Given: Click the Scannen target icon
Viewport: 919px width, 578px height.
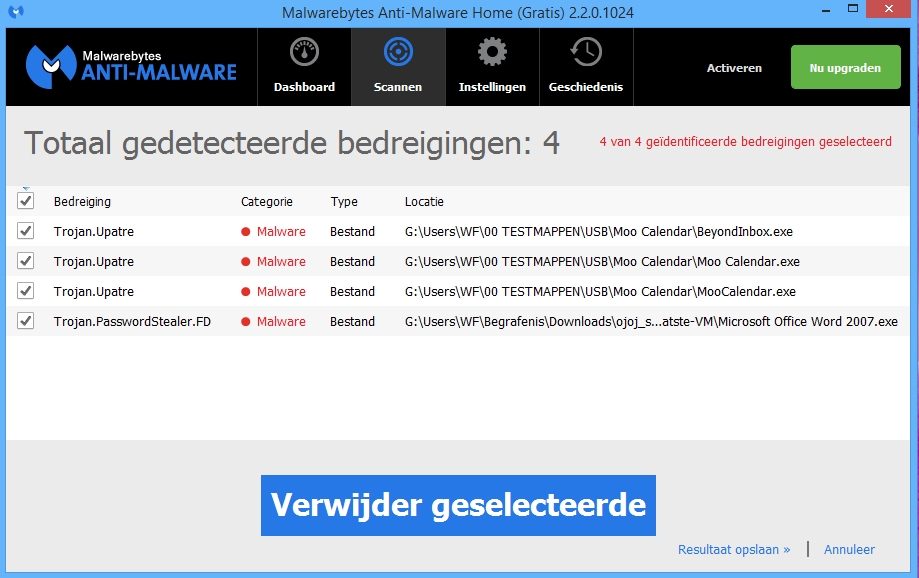Looking at the screenshot, I should point(398,52).
